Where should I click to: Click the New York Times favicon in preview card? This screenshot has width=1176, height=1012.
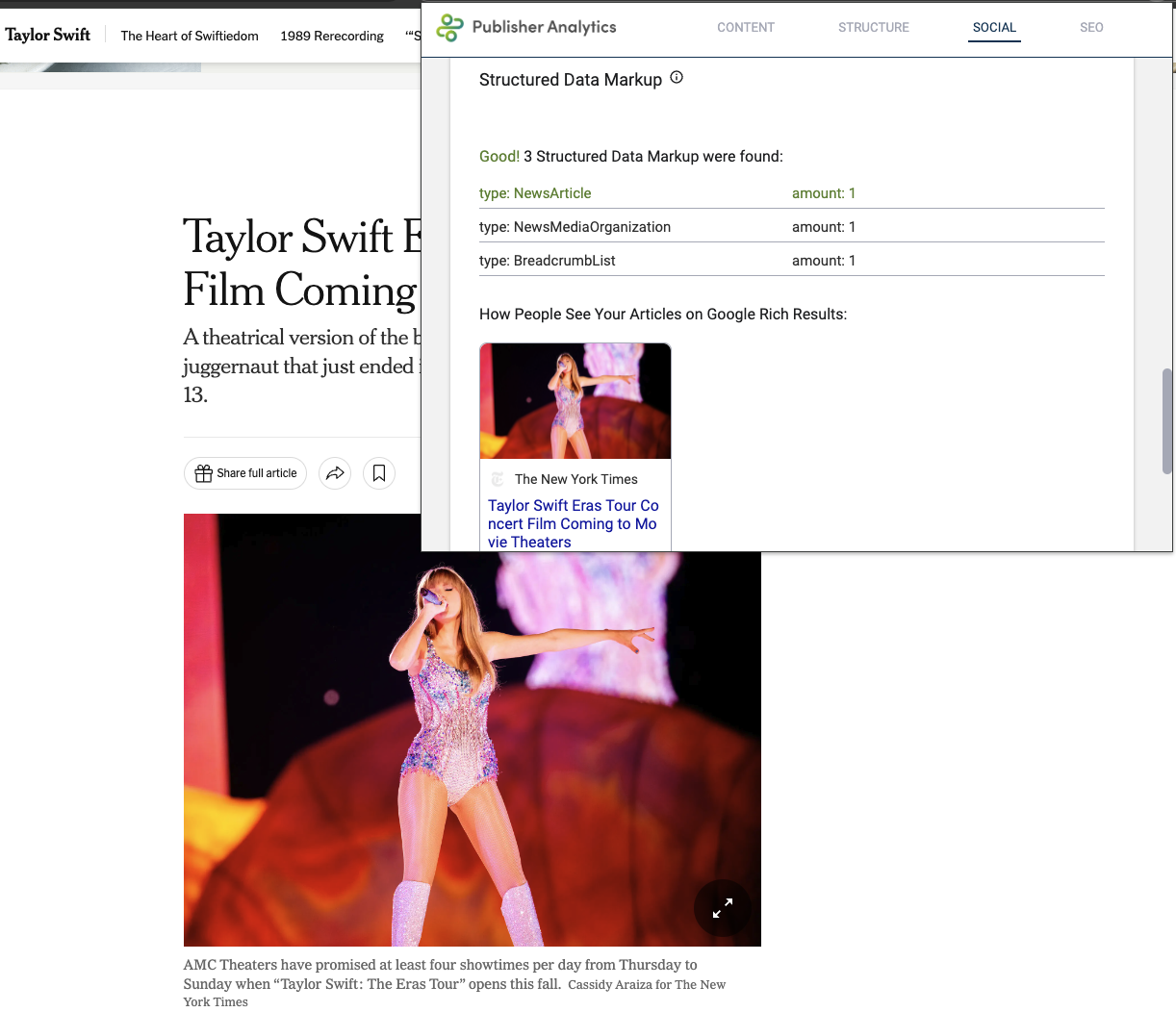[498, 479]
